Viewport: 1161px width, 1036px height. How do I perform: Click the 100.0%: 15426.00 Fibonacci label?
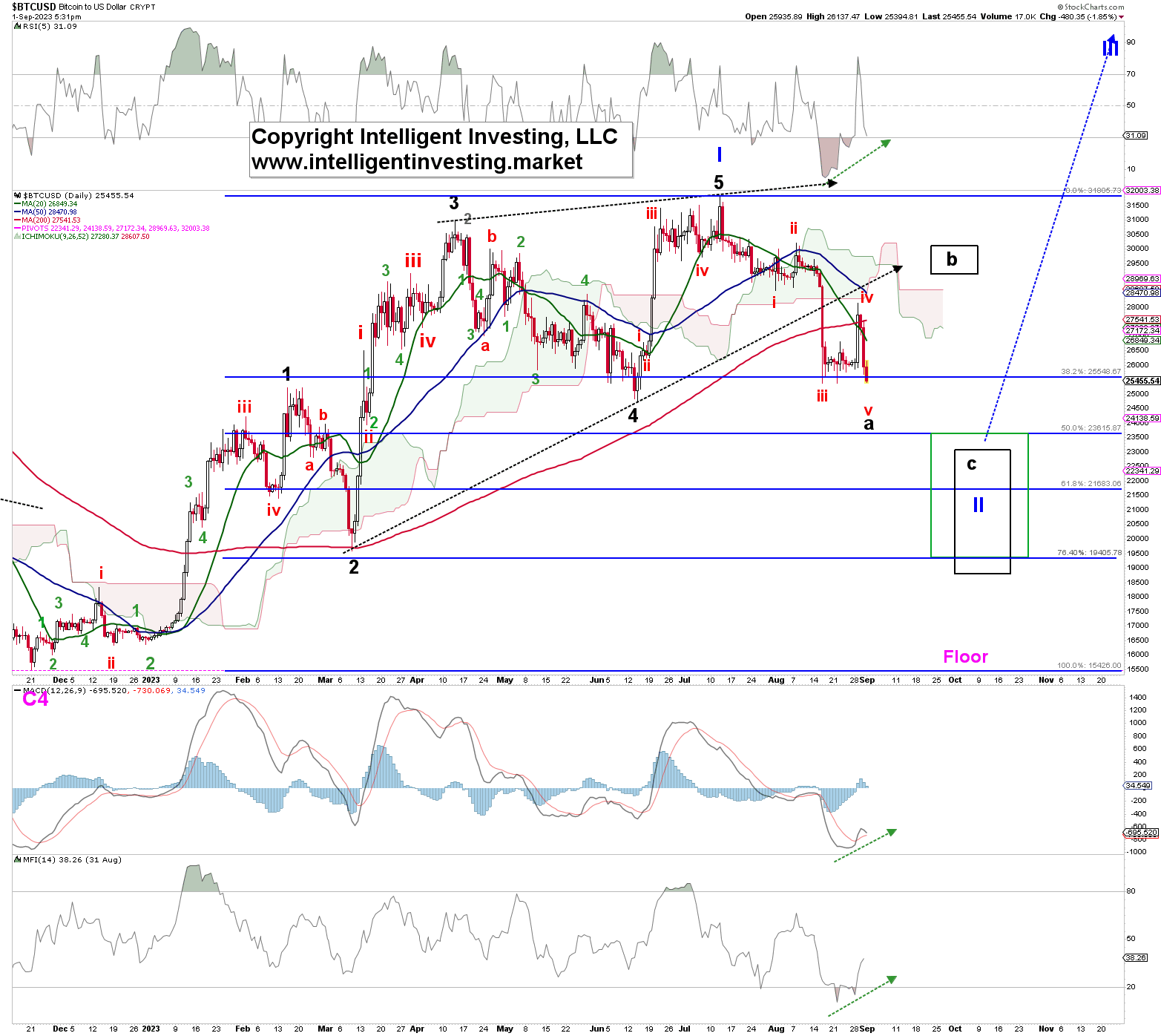[x=1089, y=666]
